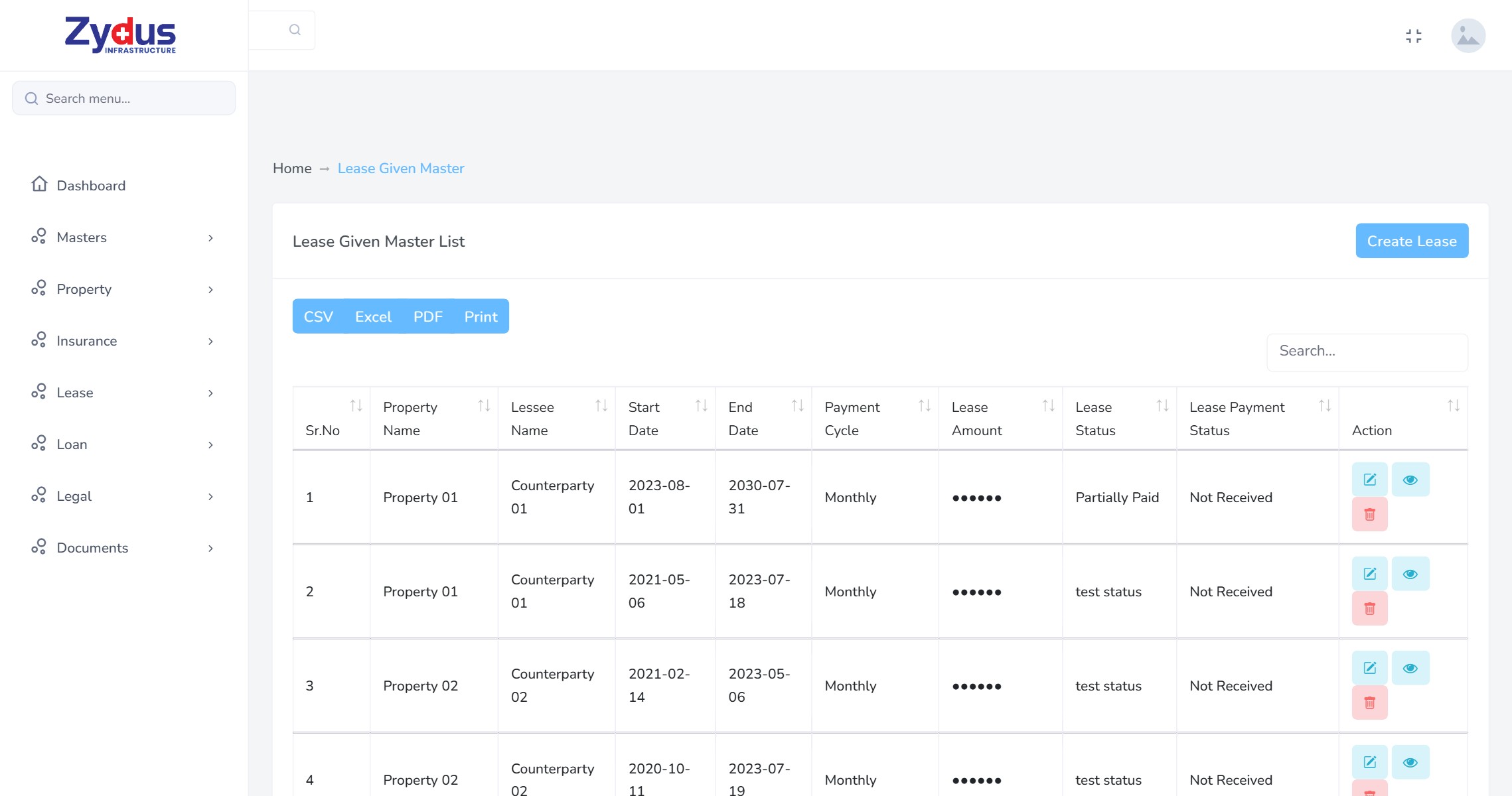Image resolution: width=1512 pixels, height=796 pixels.
Task: Delete lease row 2 with trash icon
Action: click(1370, 608)
